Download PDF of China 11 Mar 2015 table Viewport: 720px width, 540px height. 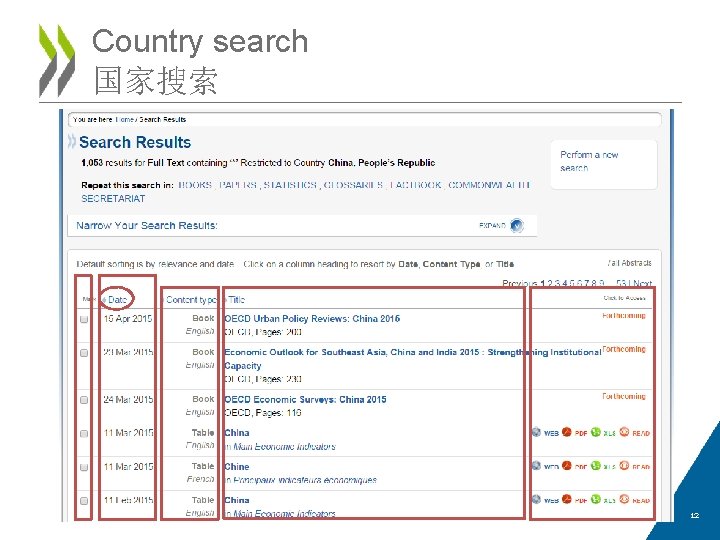574,433
